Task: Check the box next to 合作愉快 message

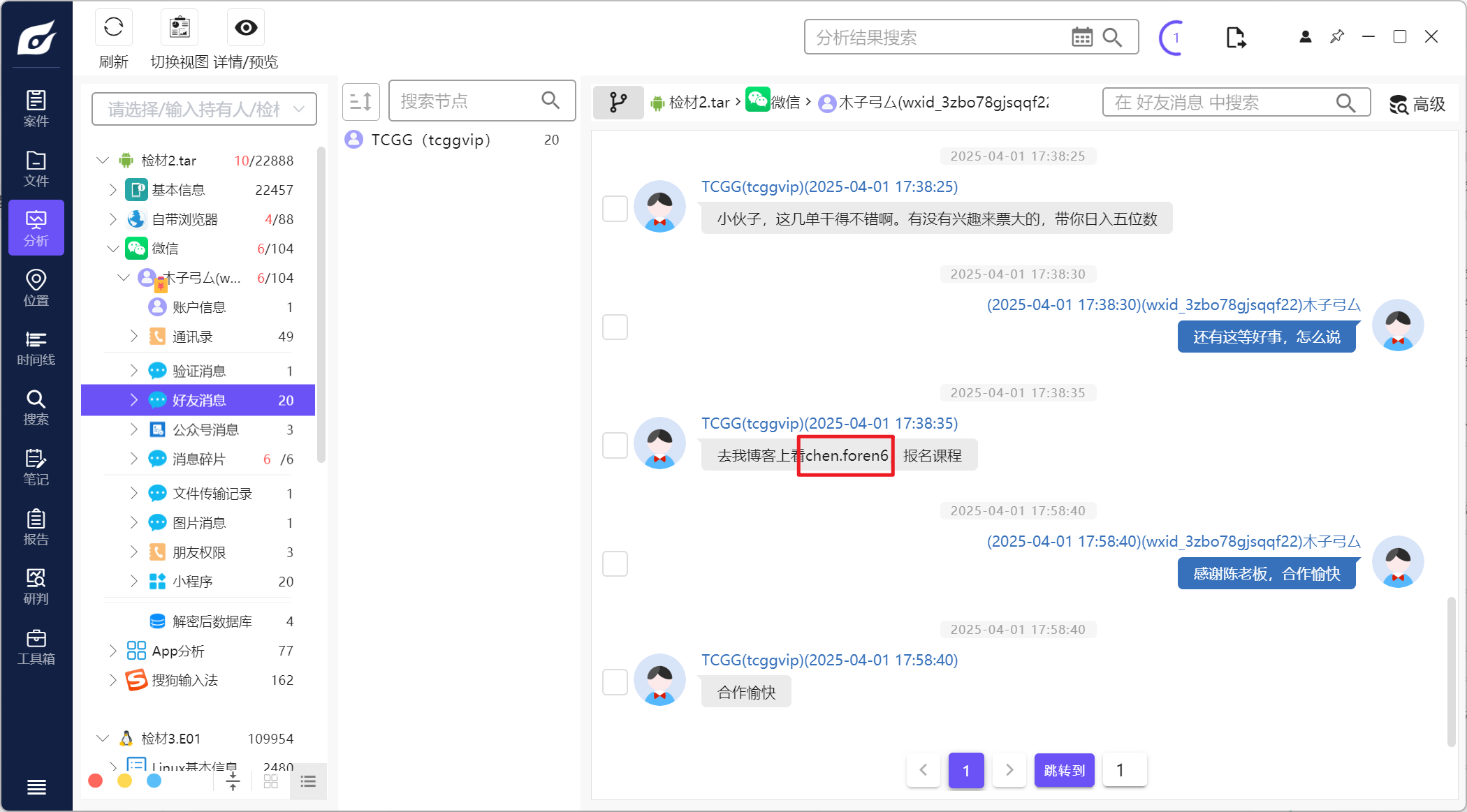Action: [x=615, y=682]
